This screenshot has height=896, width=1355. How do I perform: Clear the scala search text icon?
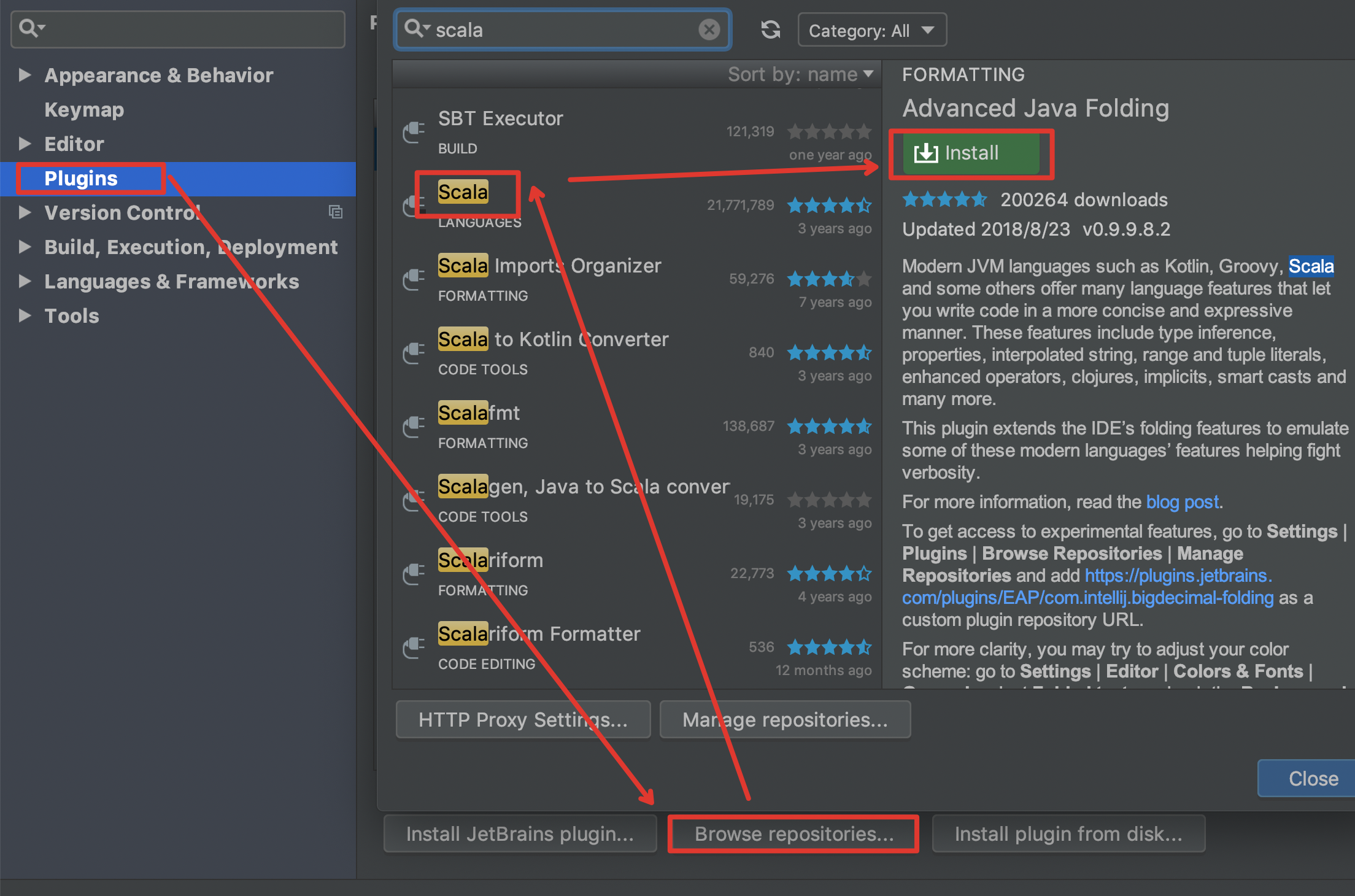click(709, 29)
